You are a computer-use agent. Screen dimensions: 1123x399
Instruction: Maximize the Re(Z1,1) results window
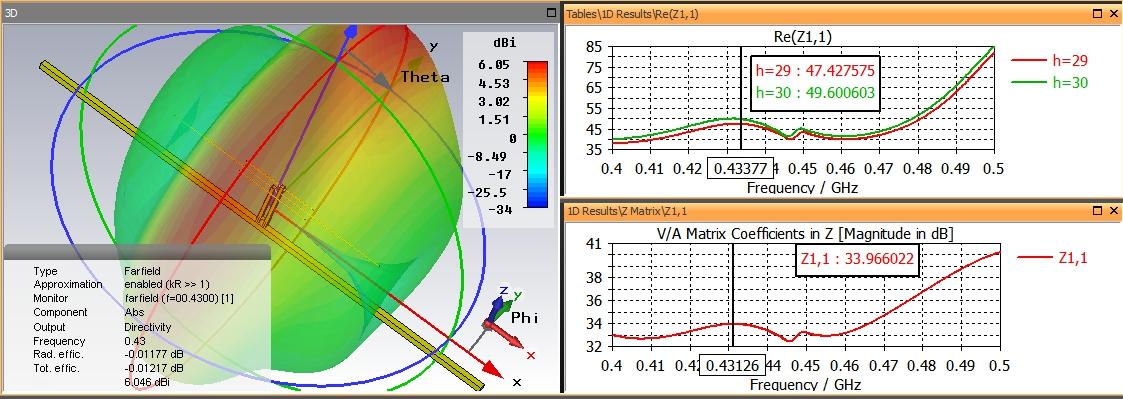(x=1098, y=13)
